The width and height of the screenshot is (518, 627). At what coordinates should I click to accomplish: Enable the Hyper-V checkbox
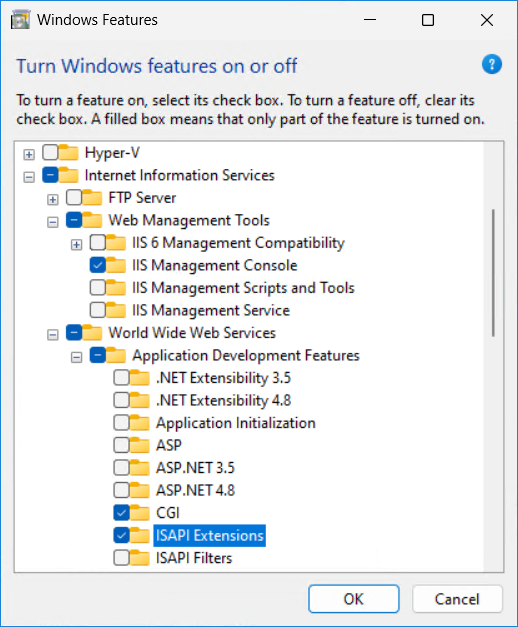[x=50, y=152]
